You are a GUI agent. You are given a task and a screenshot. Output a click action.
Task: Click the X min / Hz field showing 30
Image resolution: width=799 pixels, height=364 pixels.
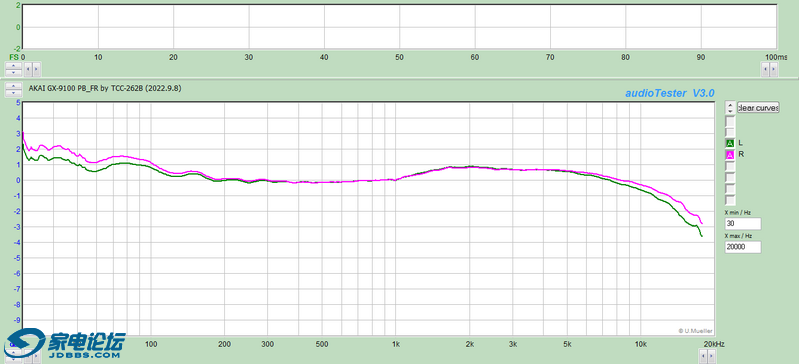pos(743,224)
